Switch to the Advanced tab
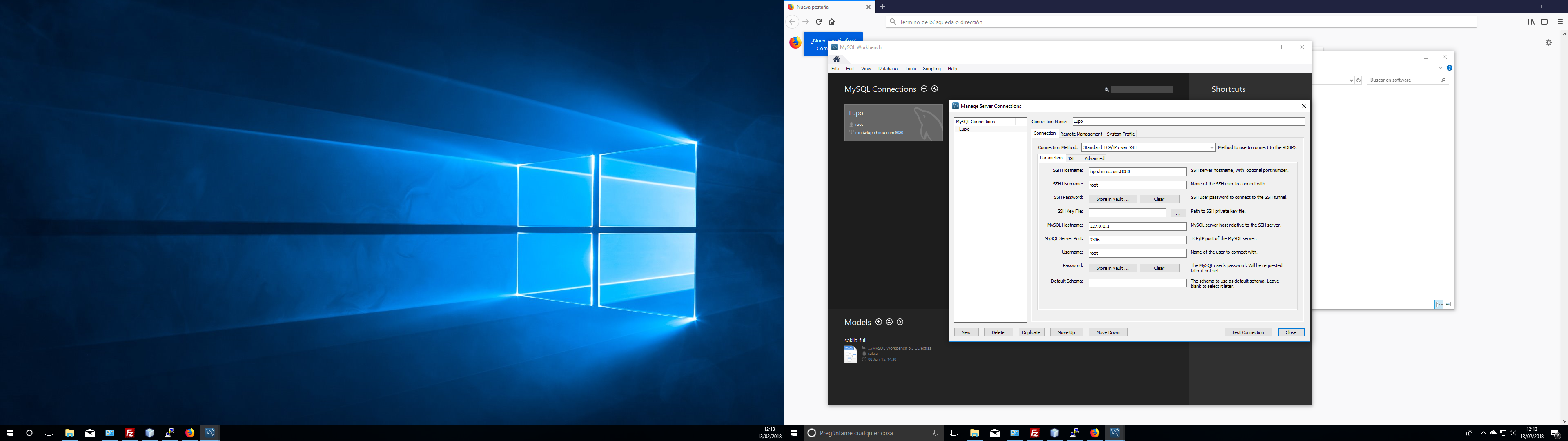Image resolution: width=1568 pixels, height=441 pixels. tap(1094, 158)
